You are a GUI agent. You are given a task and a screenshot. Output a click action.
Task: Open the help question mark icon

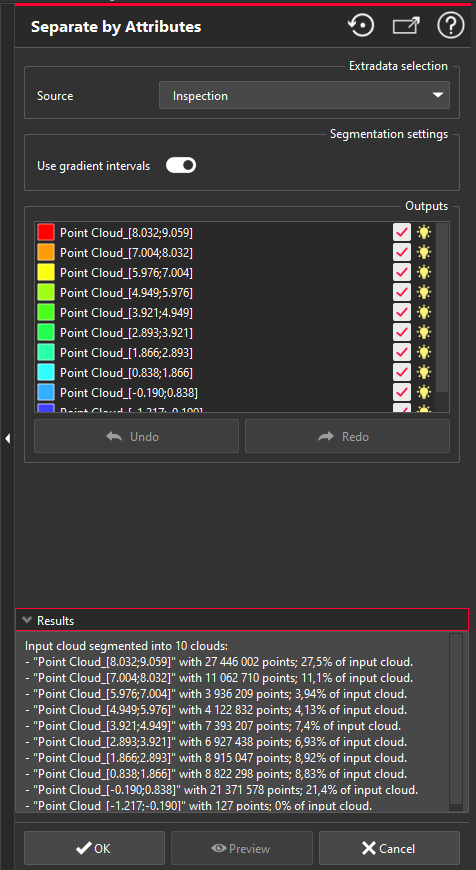click(x=450, y=26)
